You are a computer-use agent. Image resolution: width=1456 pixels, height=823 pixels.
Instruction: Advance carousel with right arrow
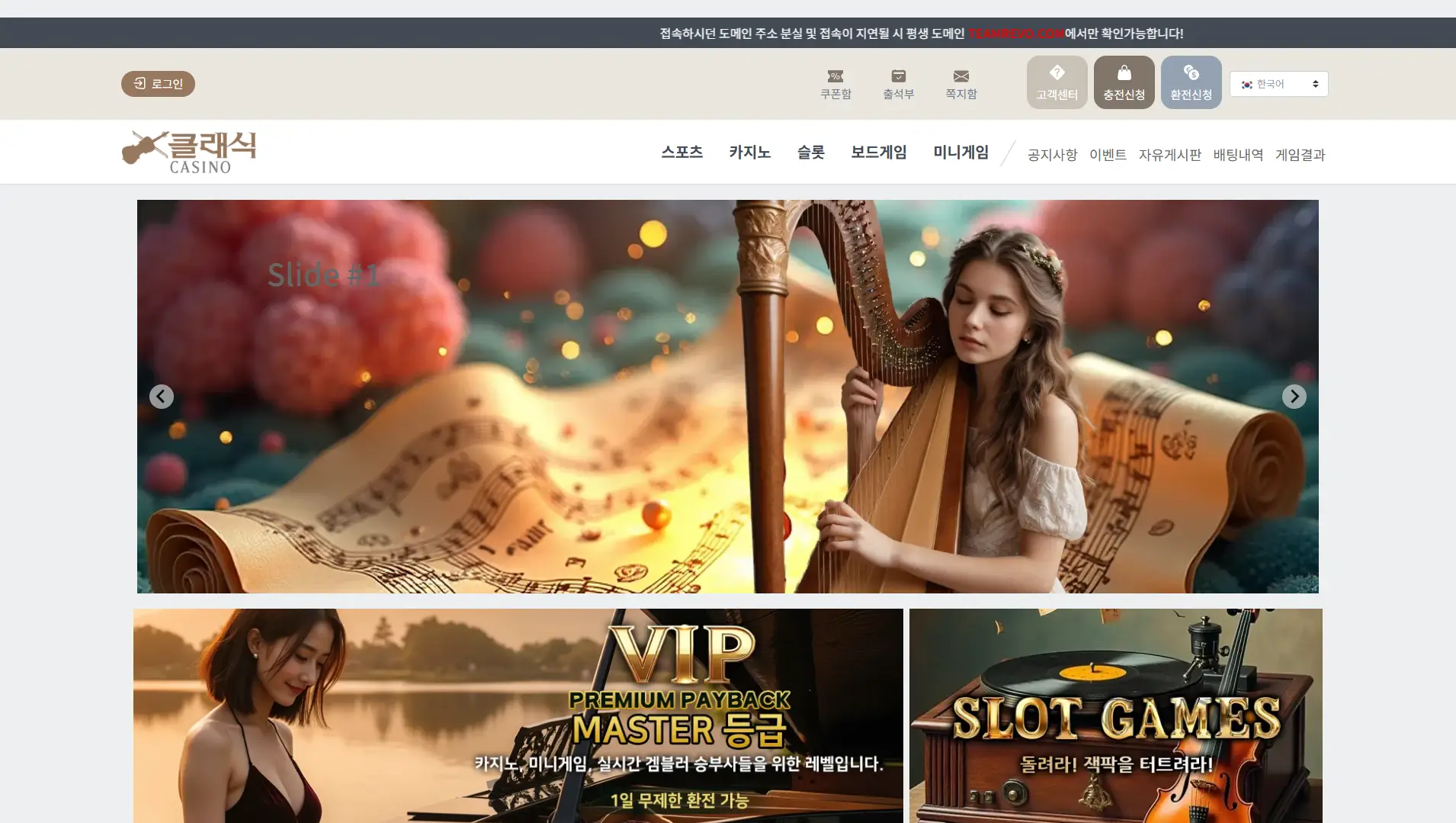[x=1294, y=397]
